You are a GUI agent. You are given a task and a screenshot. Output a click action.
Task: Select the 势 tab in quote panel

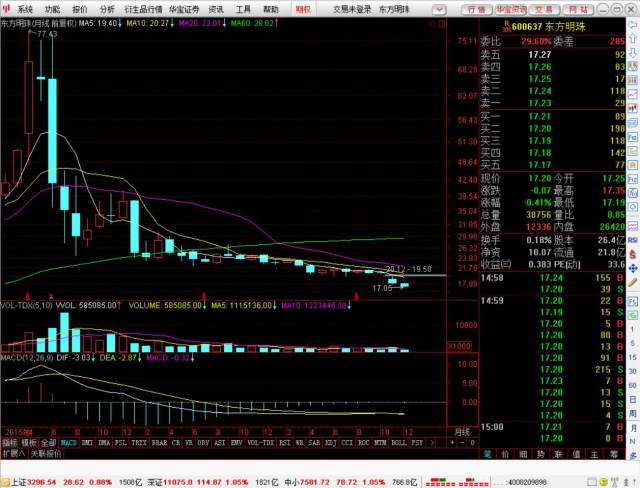coord(541,454)
